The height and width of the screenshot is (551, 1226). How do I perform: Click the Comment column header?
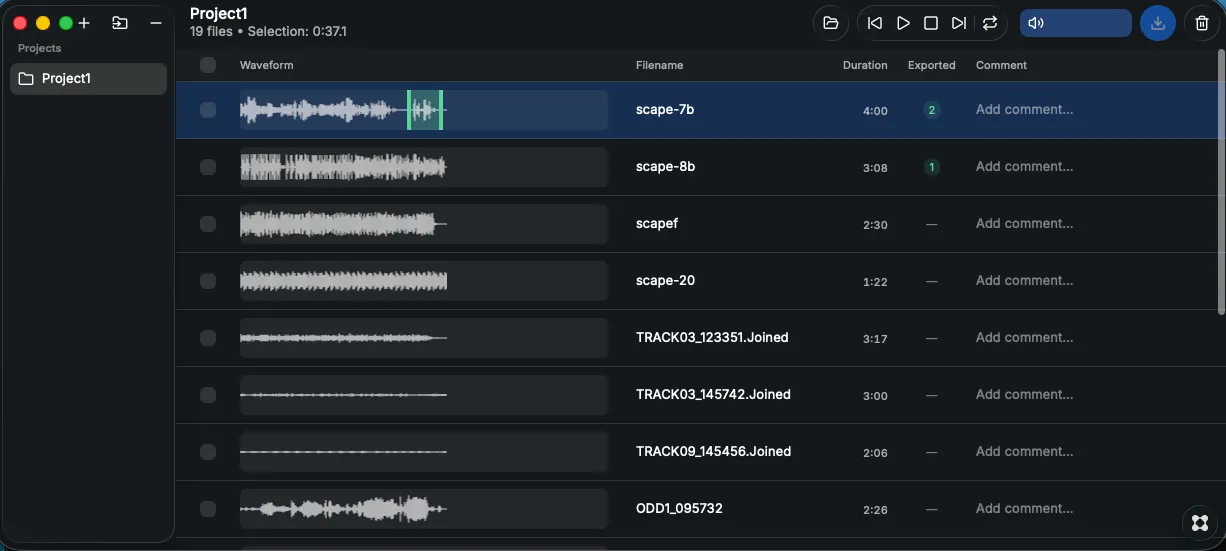click(x=1001, y=65)
